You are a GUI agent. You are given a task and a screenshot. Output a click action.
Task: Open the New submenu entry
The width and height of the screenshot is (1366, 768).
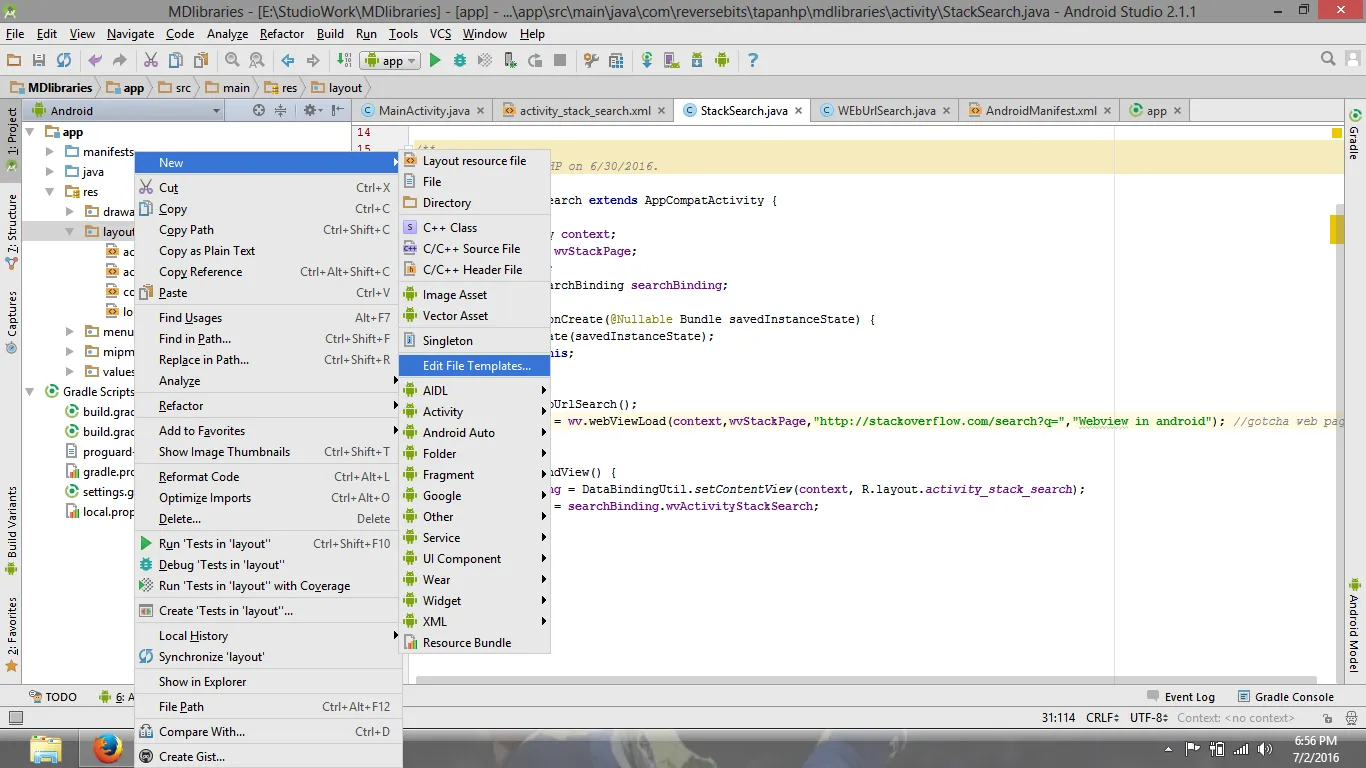(268, 163)
